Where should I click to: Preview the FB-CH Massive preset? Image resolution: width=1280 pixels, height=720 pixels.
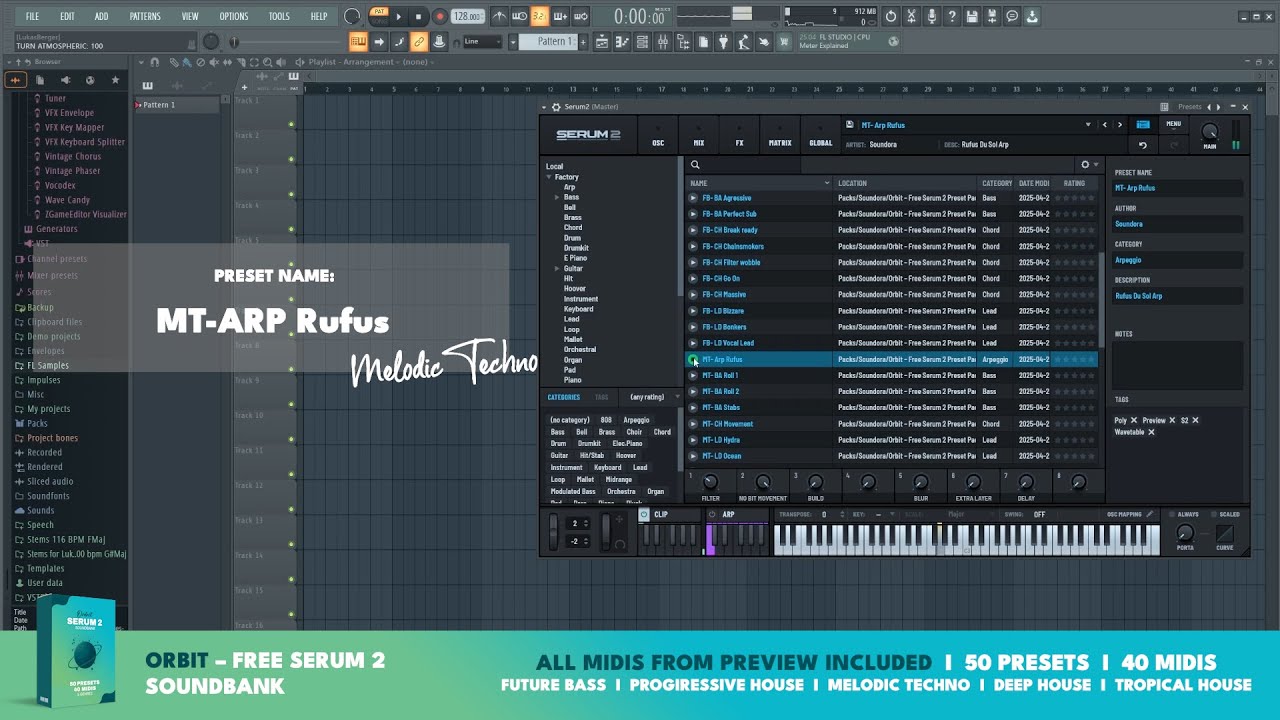pos(693,295)
